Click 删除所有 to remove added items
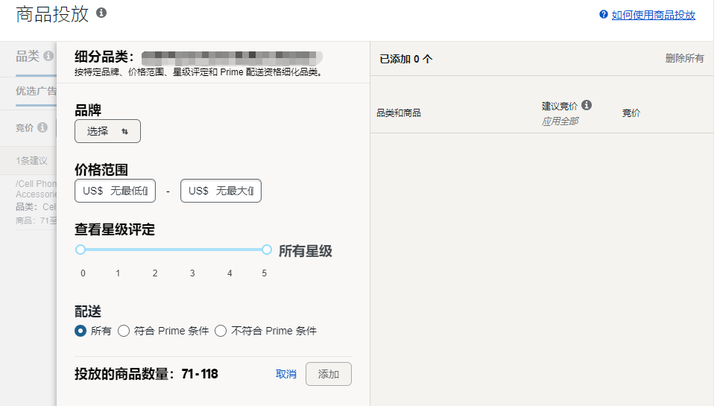720x406 pixels. (684, 59)
